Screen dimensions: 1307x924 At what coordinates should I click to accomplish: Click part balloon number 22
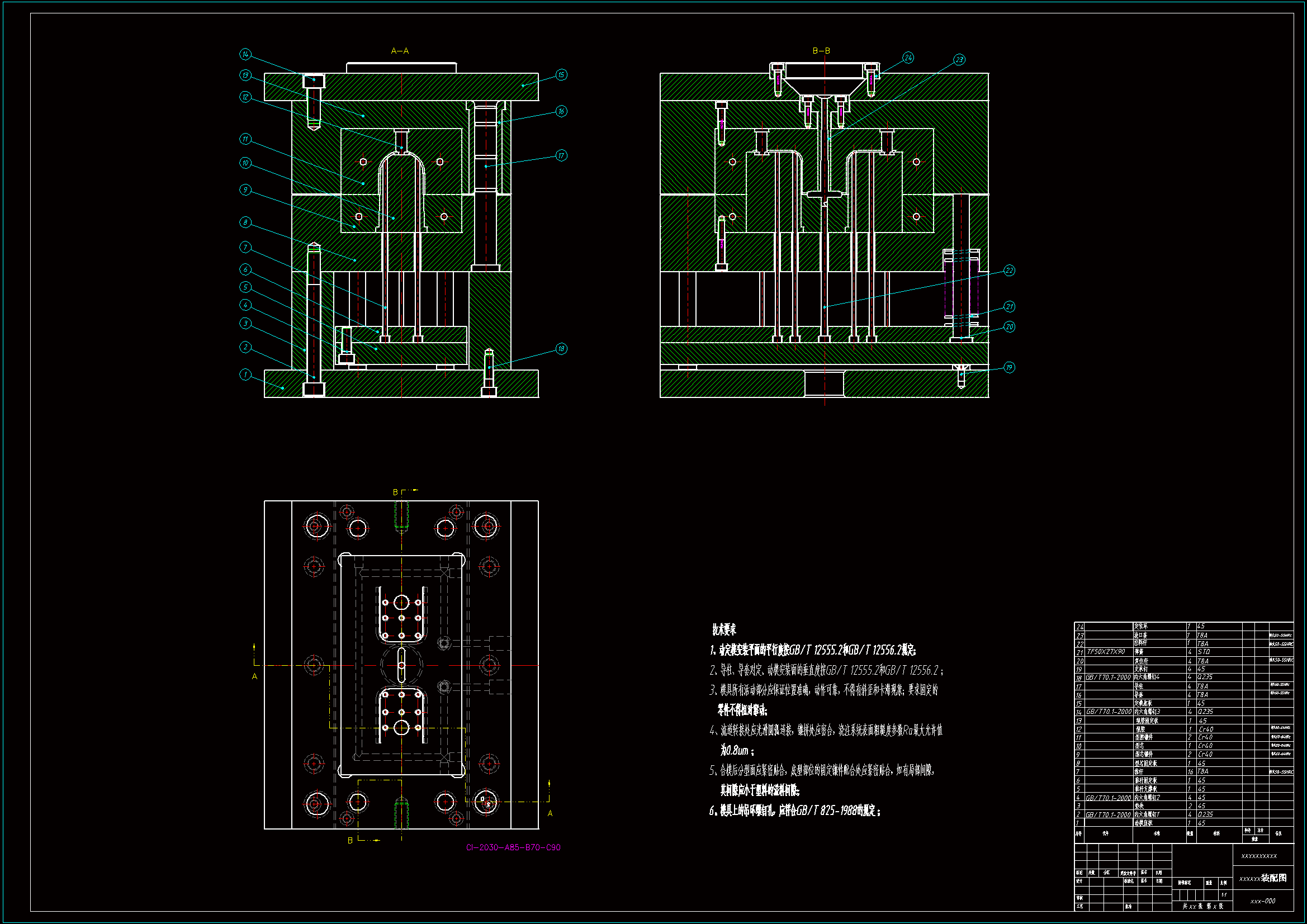click(x=1008, y=271)
